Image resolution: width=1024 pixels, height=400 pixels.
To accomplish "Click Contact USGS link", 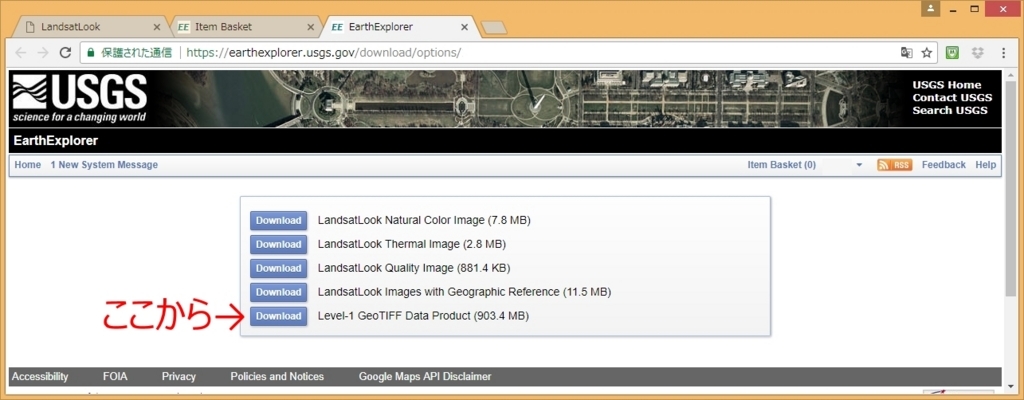I will 952,97.
